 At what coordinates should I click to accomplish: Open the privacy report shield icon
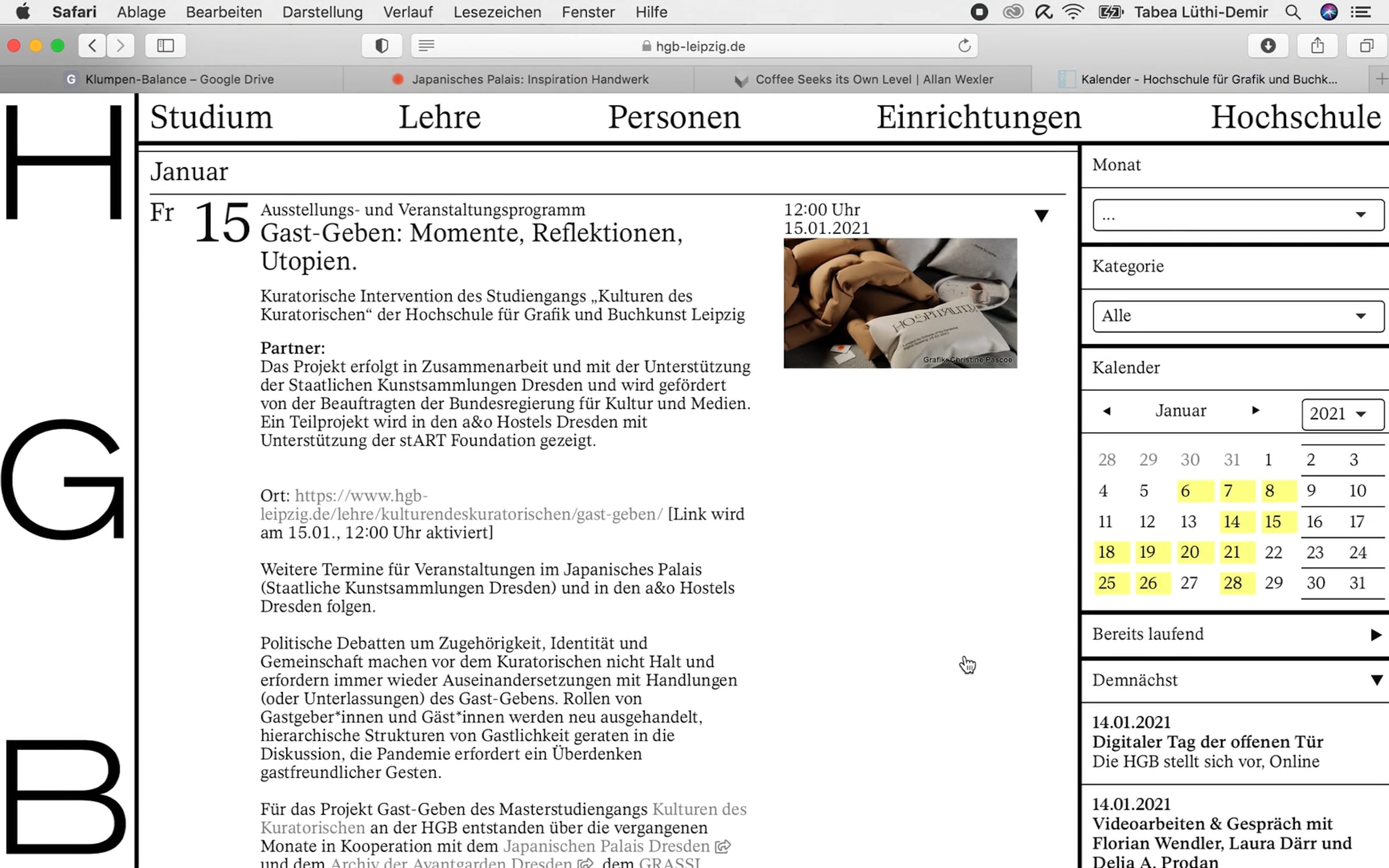[381, 46]
